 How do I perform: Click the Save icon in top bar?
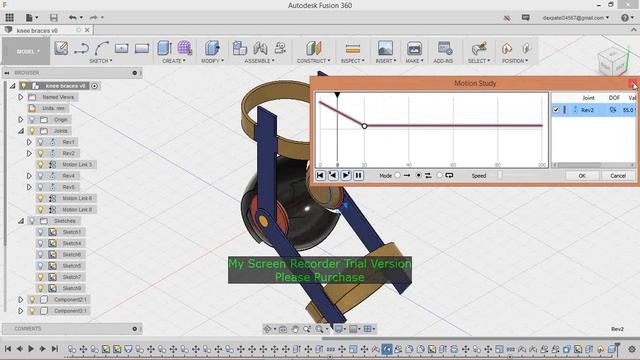[53, 18]
